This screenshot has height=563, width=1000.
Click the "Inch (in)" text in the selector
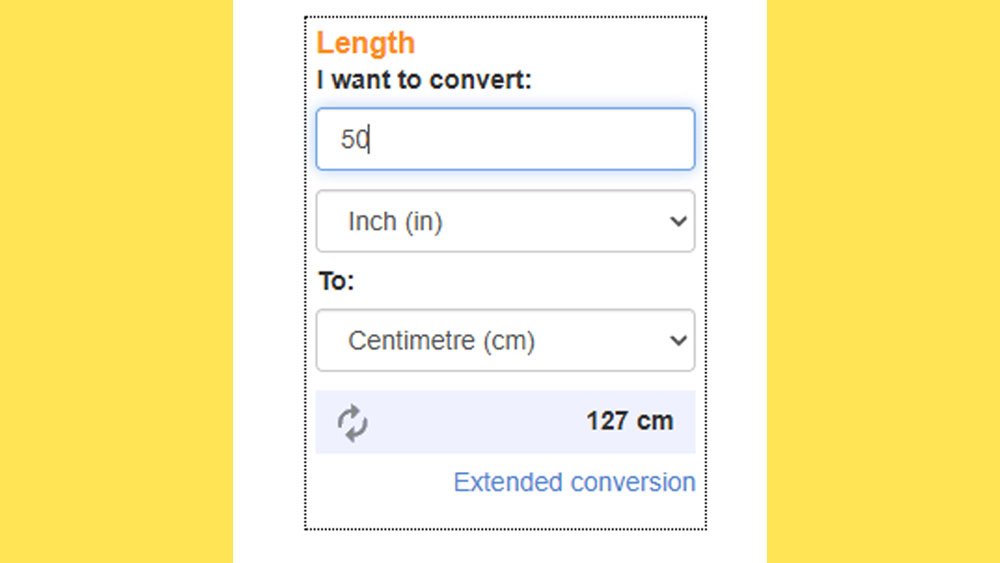[395, 221]
